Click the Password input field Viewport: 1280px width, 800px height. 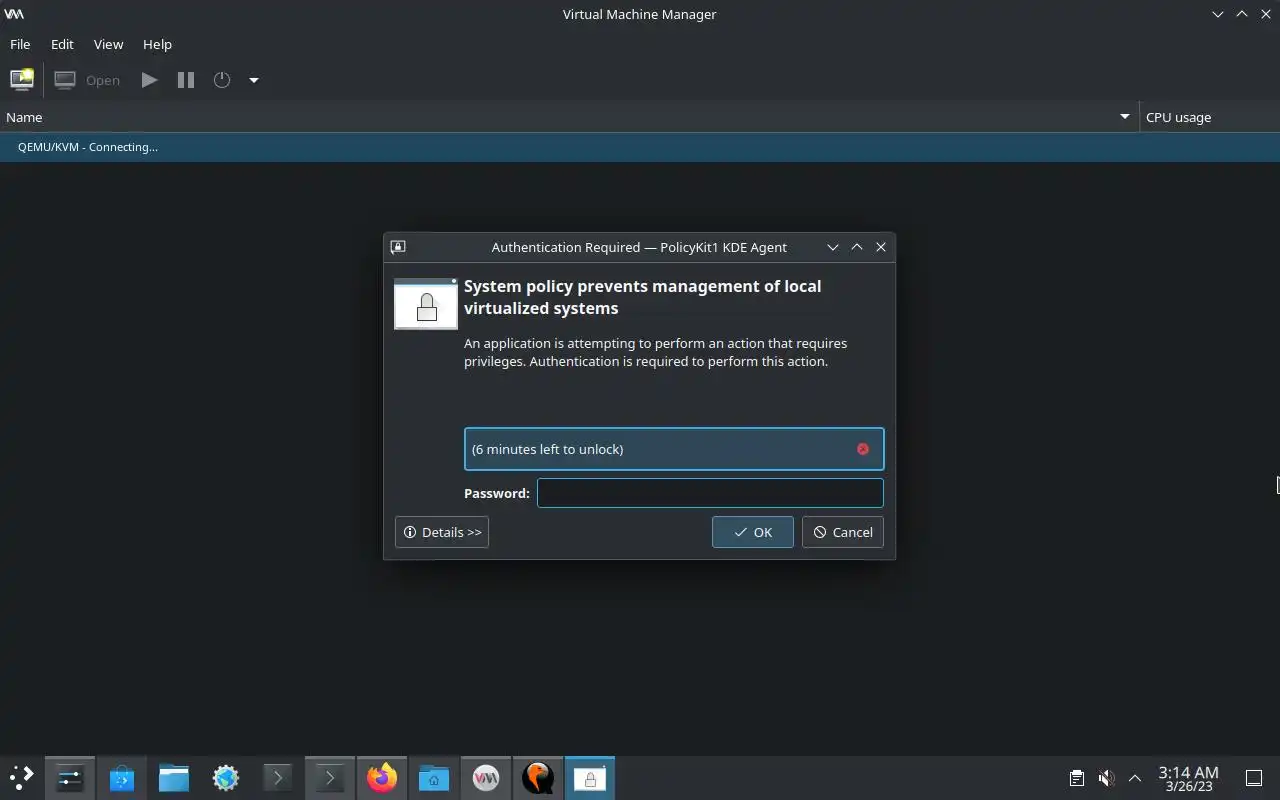[710, 493]
